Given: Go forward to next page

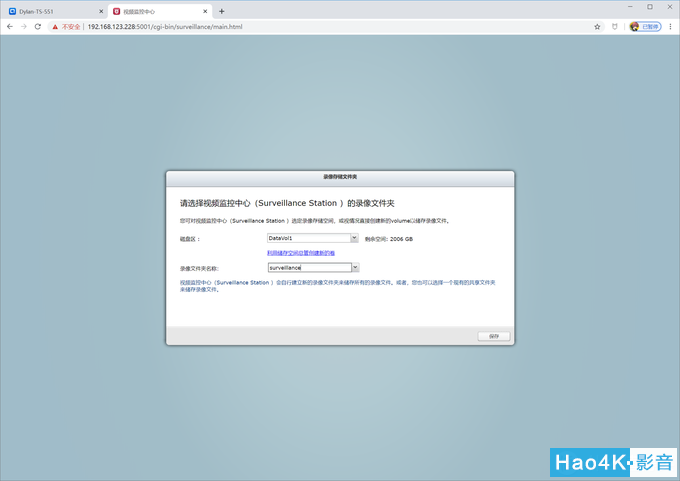Looking at the screenshot, I should coord(24,26).
